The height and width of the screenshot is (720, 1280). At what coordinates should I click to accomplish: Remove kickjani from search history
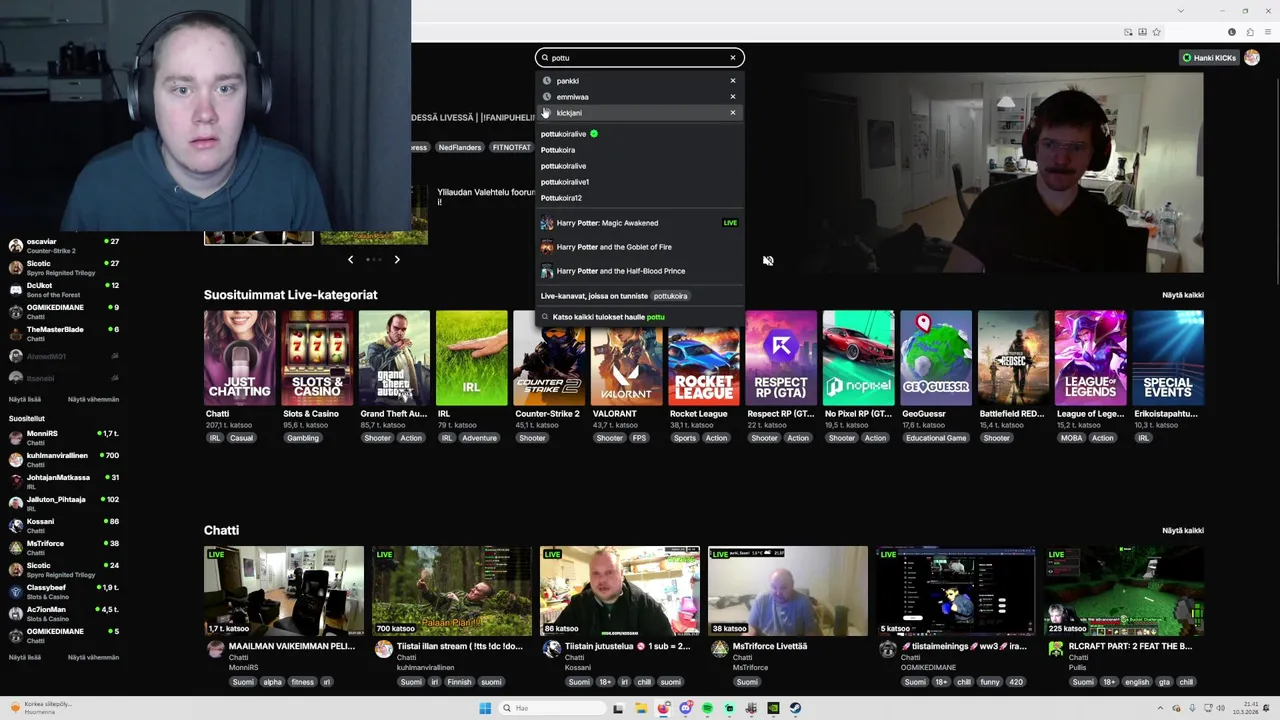732,113
